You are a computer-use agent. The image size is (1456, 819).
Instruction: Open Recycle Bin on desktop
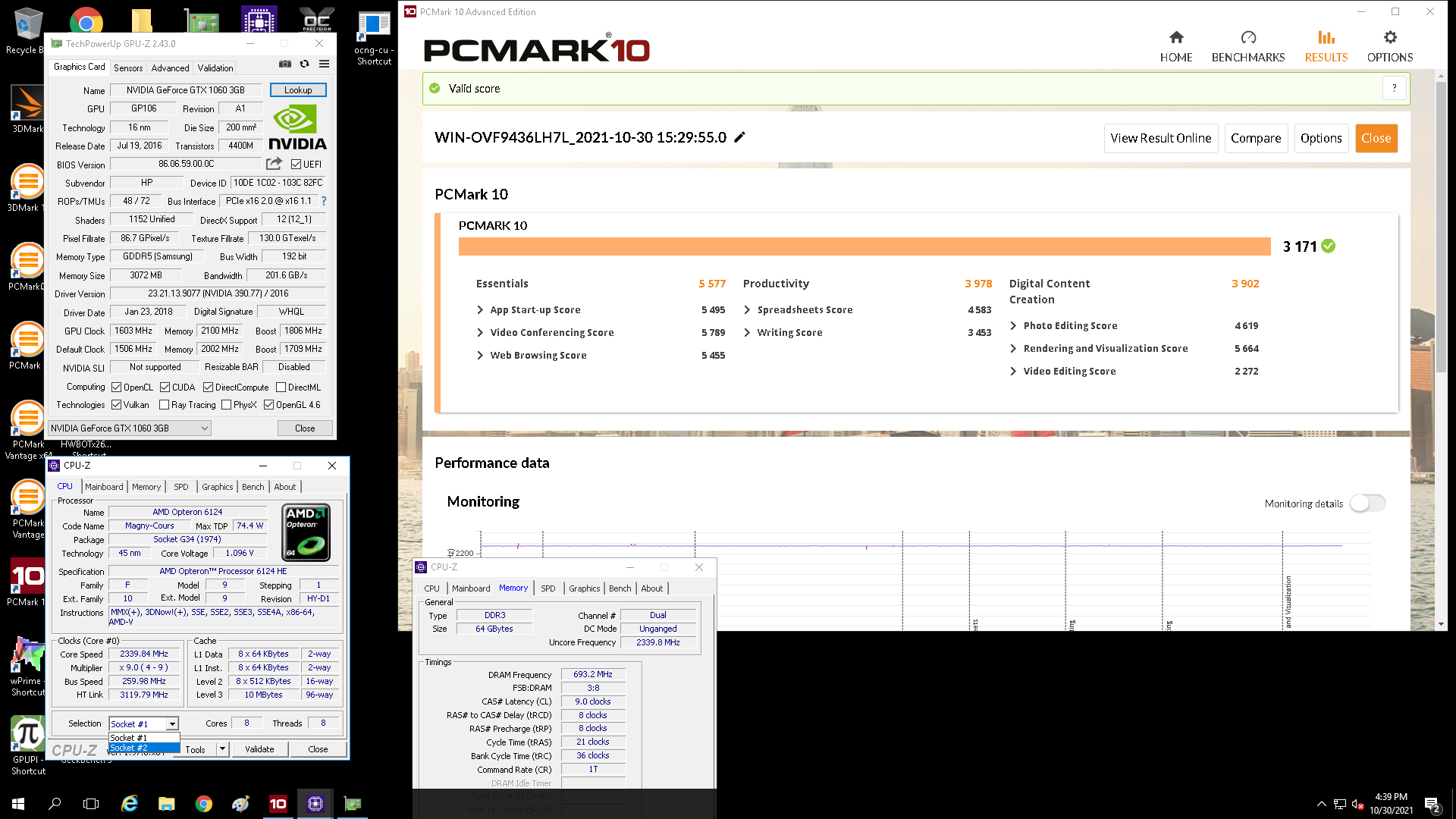[x=27, y=30]
